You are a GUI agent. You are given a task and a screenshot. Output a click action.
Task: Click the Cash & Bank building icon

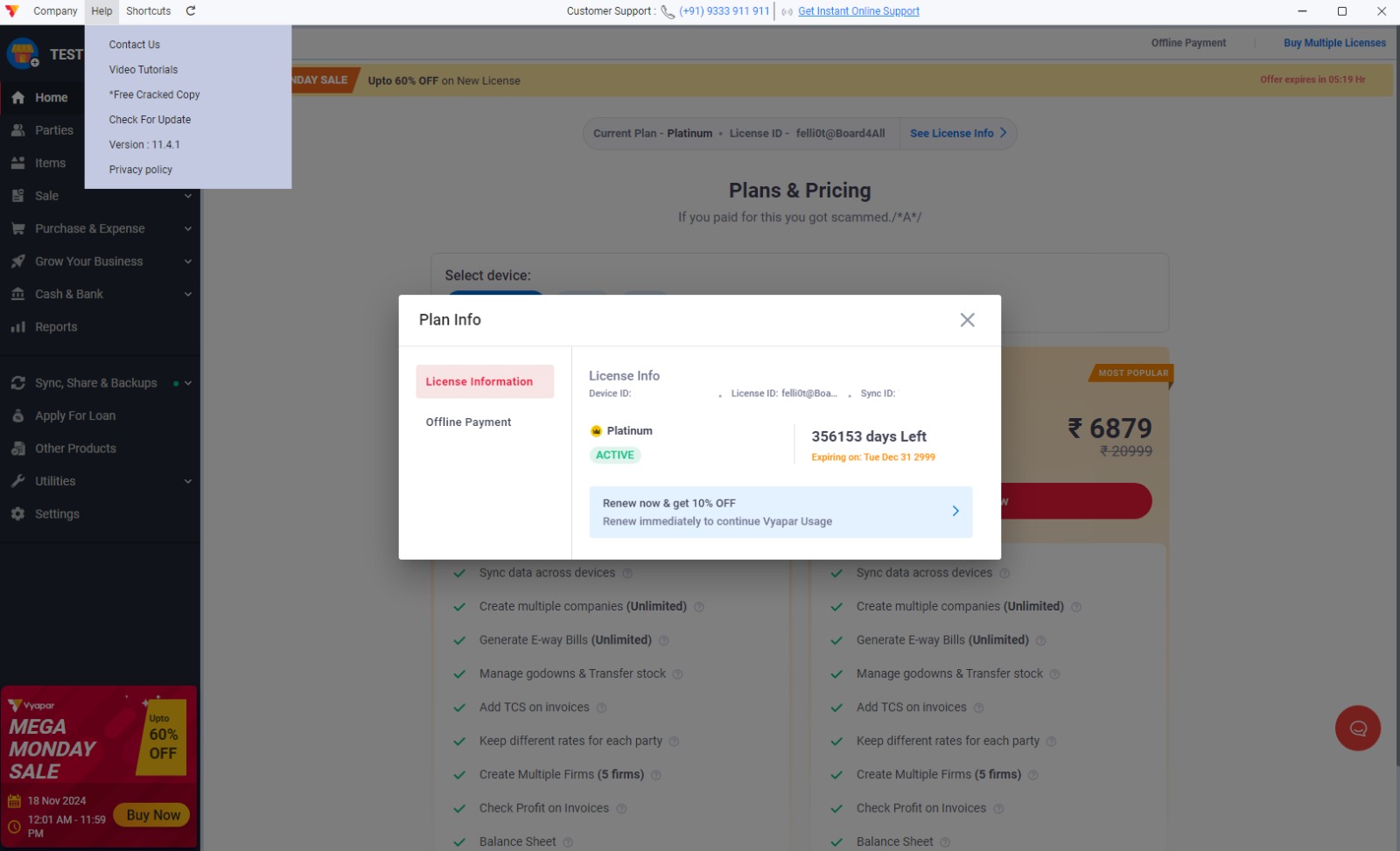(17, 294)
